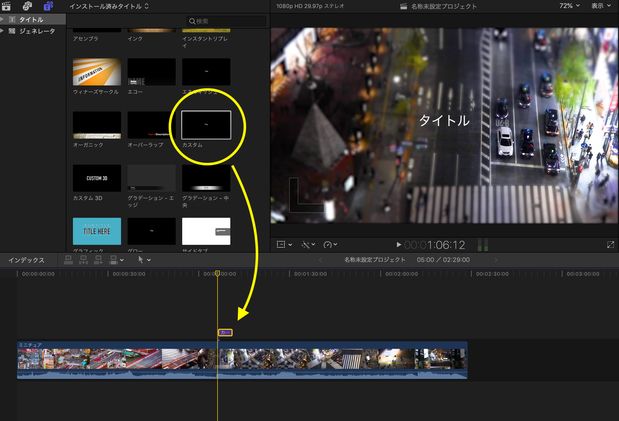
Task: Select the ミニチュア video clip in the timeline
Action: pyautogui.click(x=242, y=359)
